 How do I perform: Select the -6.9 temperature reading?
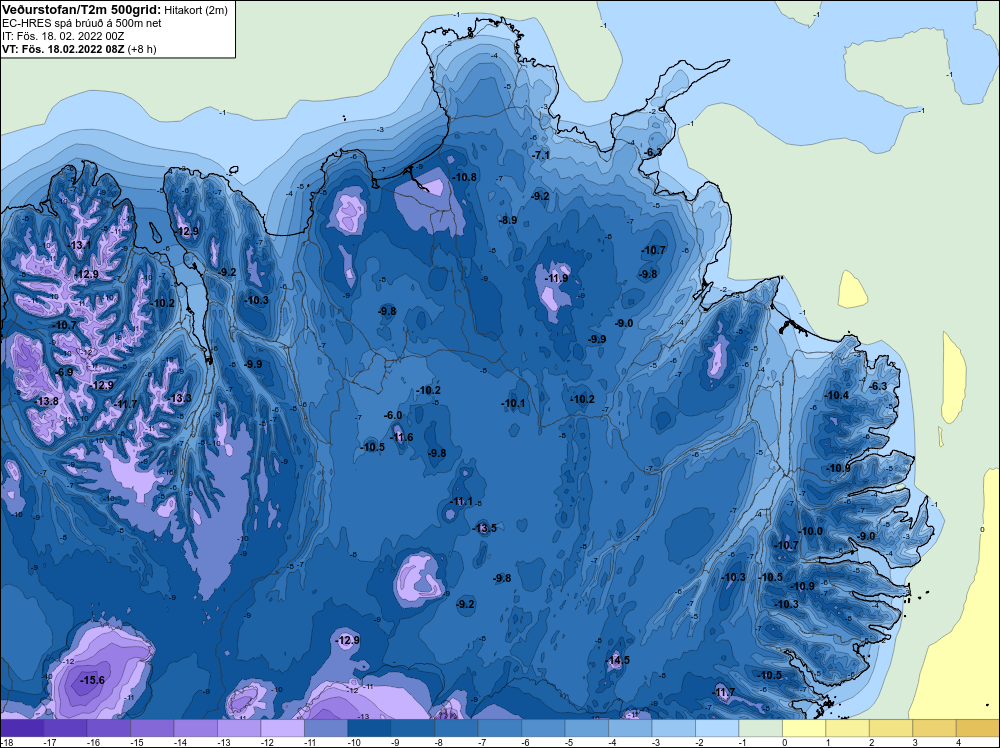tap(64, 372)
